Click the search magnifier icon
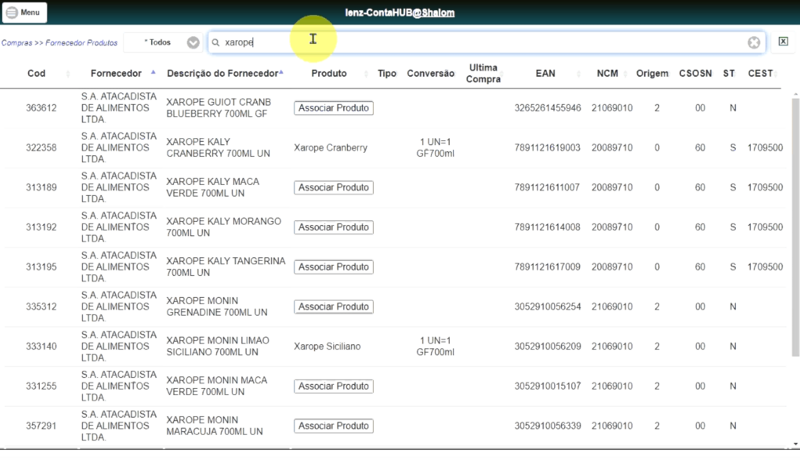800x460 pixels. (216, 42)
